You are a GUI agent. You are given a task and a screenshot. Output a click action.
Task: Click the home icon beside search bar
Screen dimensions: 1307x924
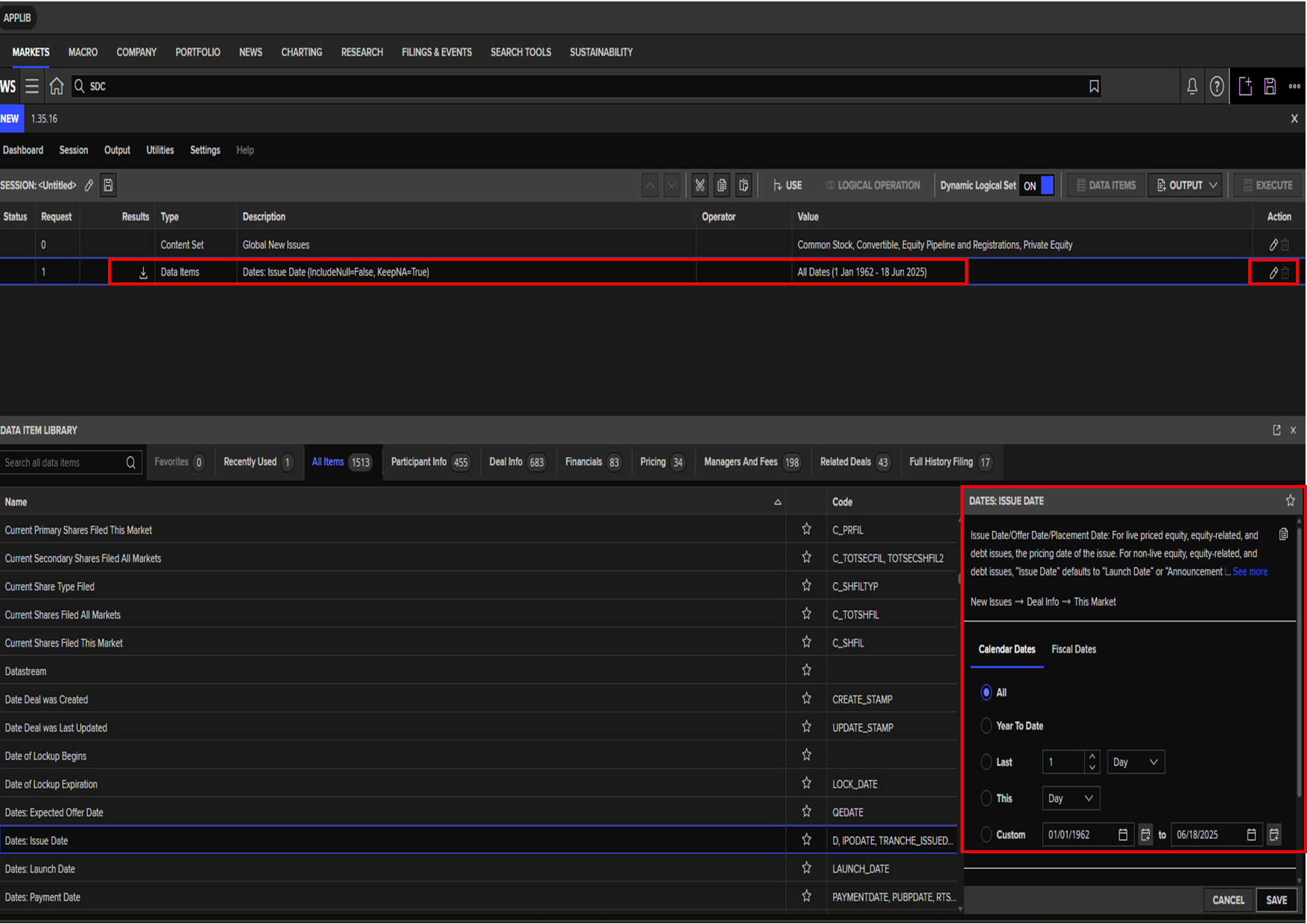(x=57, y=86)
